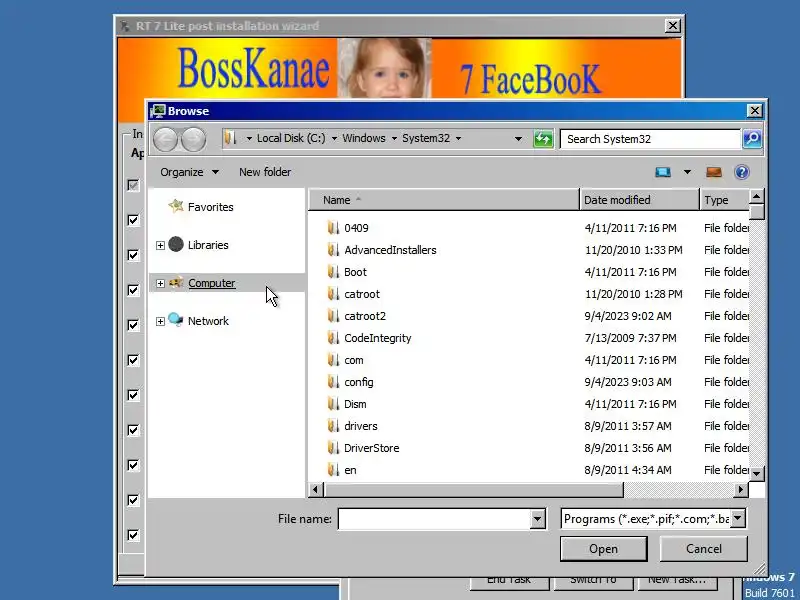Select the Favorites star icon
This screenshot has width=800, height=600.
pos(176,206)
